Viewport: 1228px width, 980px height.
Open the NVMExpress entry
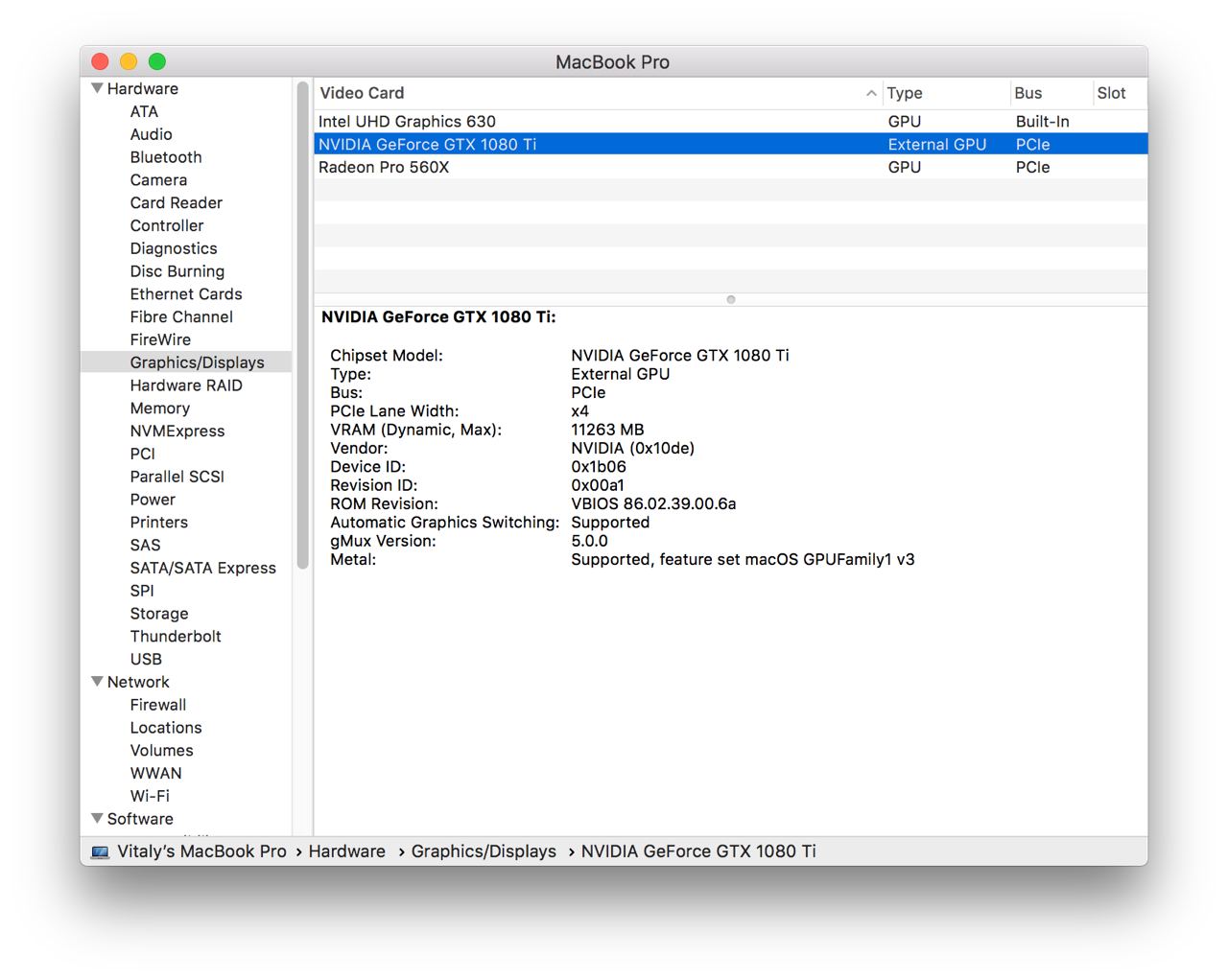pos(177,431)
